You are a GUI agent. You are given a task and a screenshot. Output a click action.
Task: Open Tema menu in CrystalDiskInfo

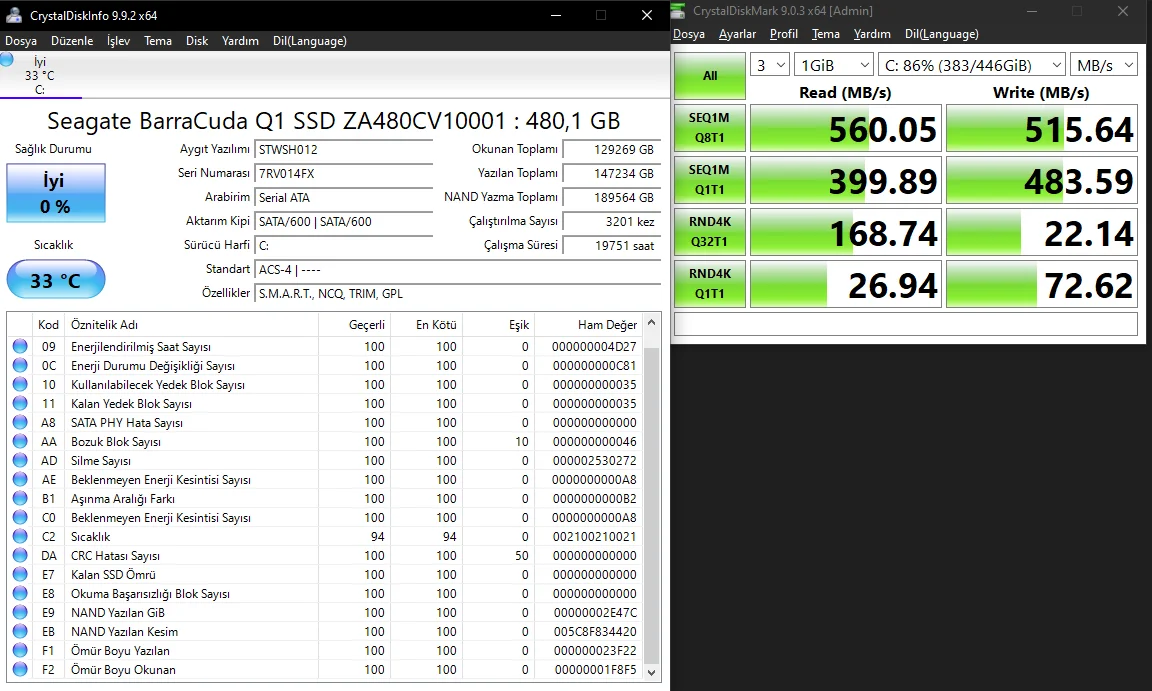click(x=158, y=41)
